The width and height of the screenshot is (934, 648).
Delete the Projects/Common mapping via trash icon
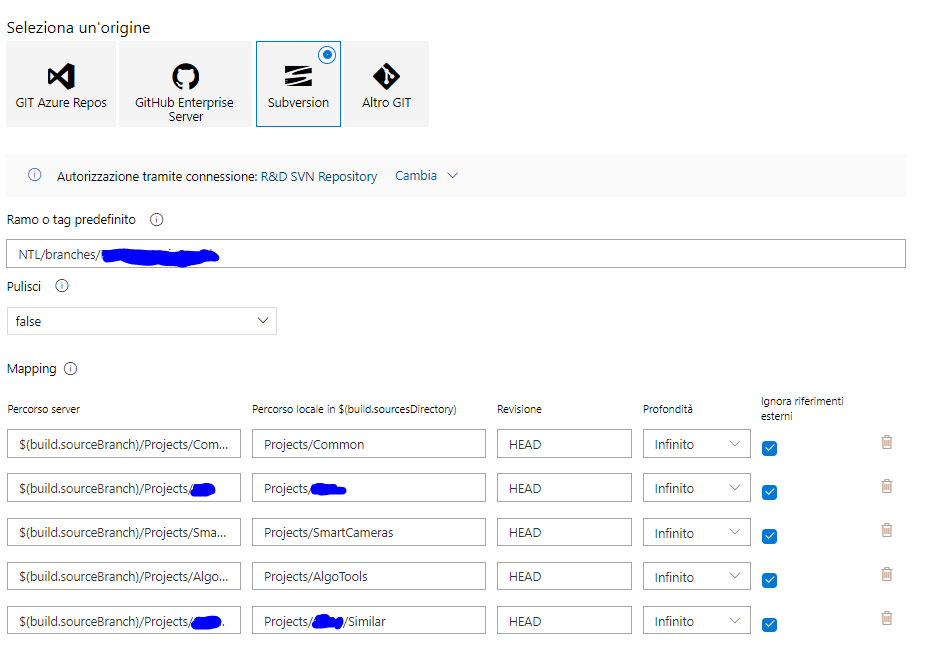click(886, 441)
